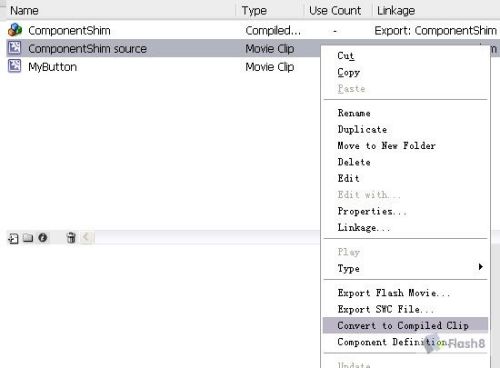Click the Delete trash can icon
500x368 pixels.
click(x=71, y=238)
